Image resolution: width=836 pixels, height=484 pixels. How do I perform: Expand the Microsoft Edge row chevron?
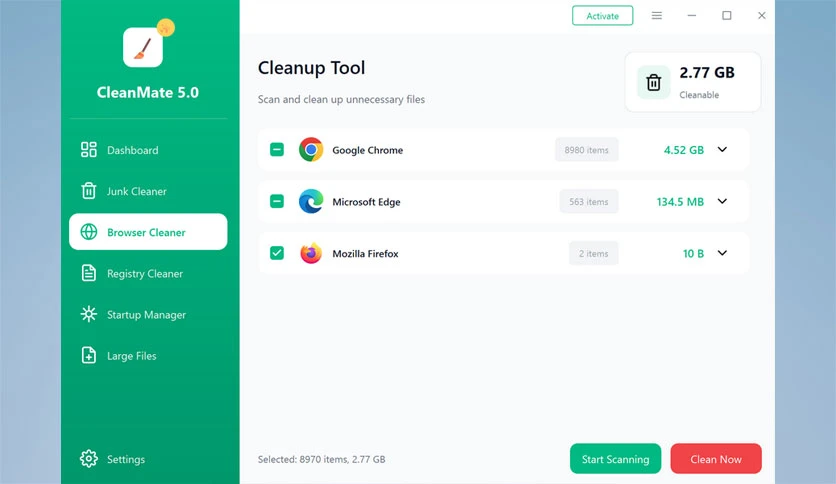(722, 201)
